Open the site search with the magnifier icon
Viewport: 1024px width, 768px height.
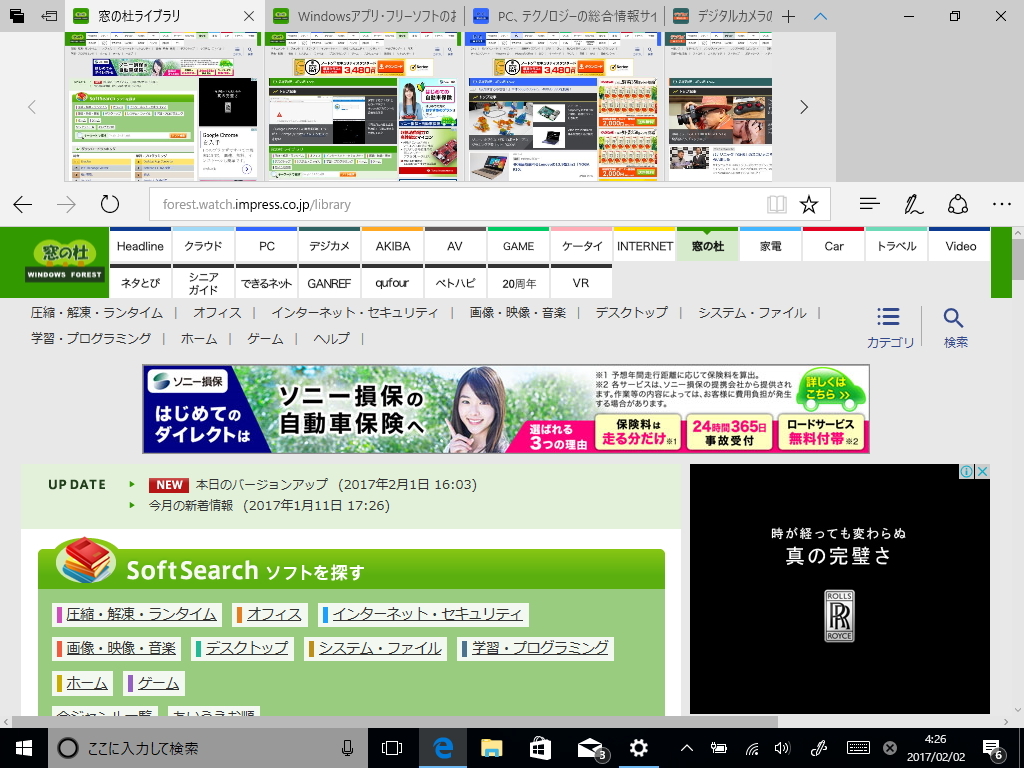pos(951,316)
